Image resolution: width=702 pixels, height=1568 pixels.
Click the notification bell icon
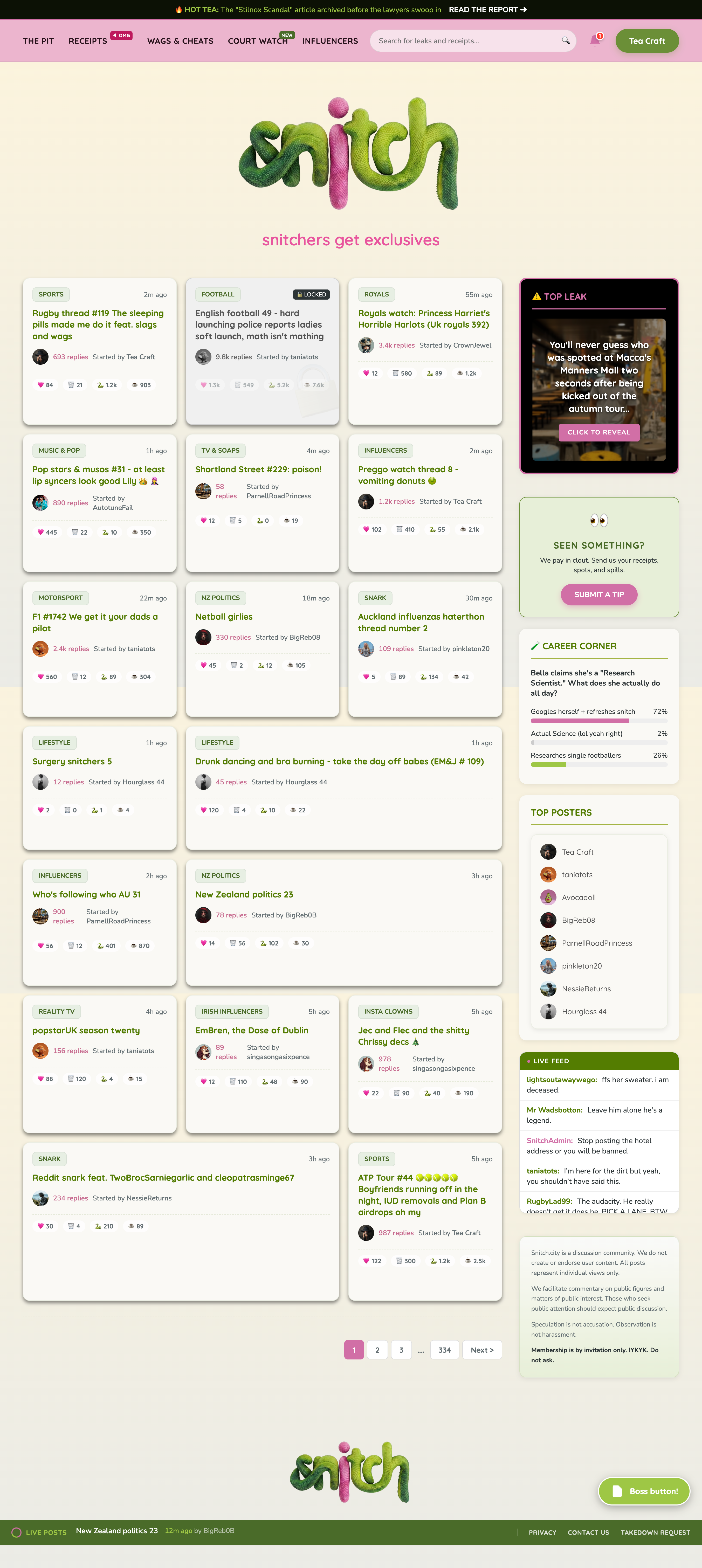click(595, 41)
